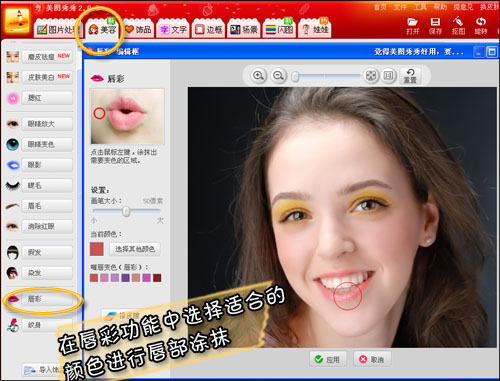Switch to the 娃娃 tab
The height and width of the screenshot is (381, 500).
click(x=315, y=29)
